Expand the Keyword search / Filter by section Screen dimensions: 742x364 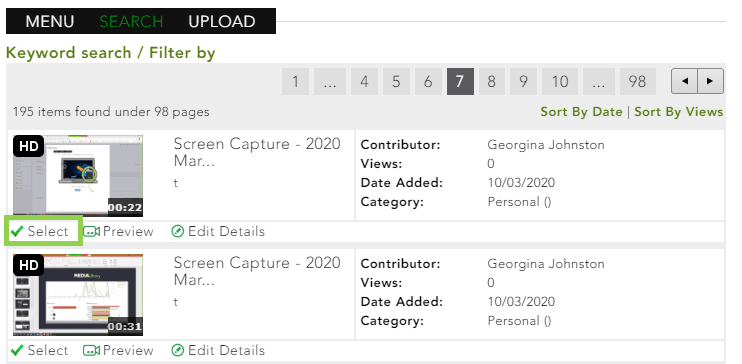110,53
